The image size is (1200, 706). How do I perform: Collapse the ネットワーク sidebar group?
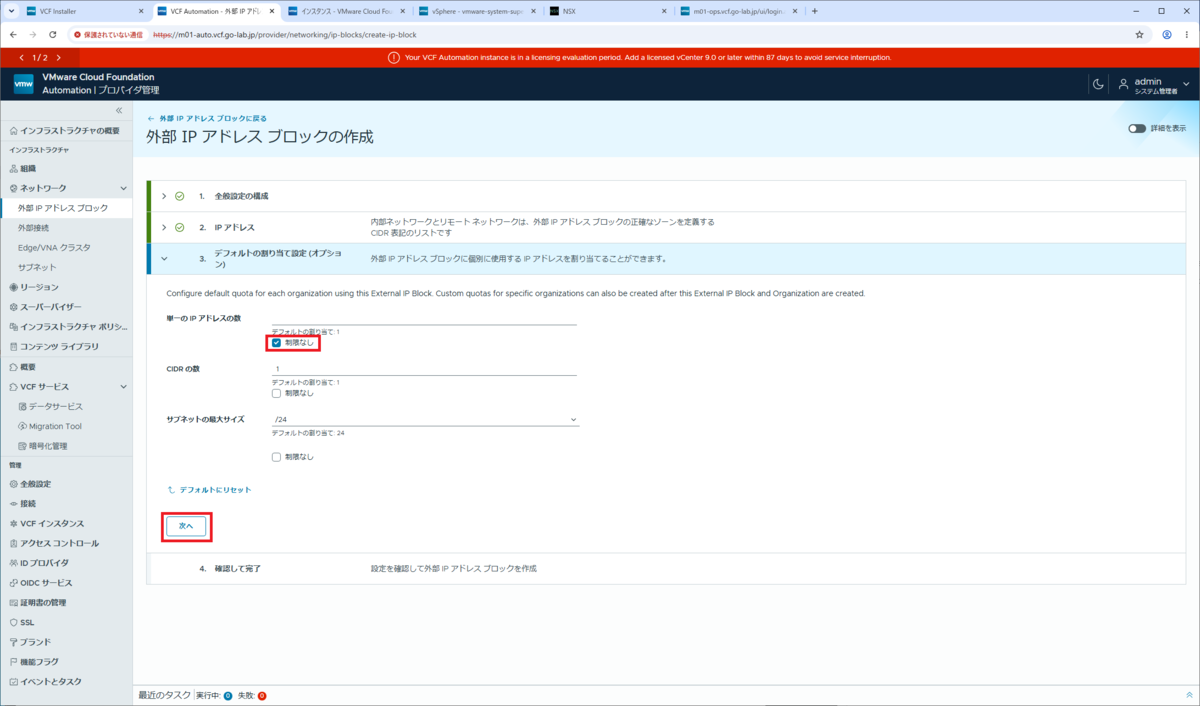tap(124, 188)
